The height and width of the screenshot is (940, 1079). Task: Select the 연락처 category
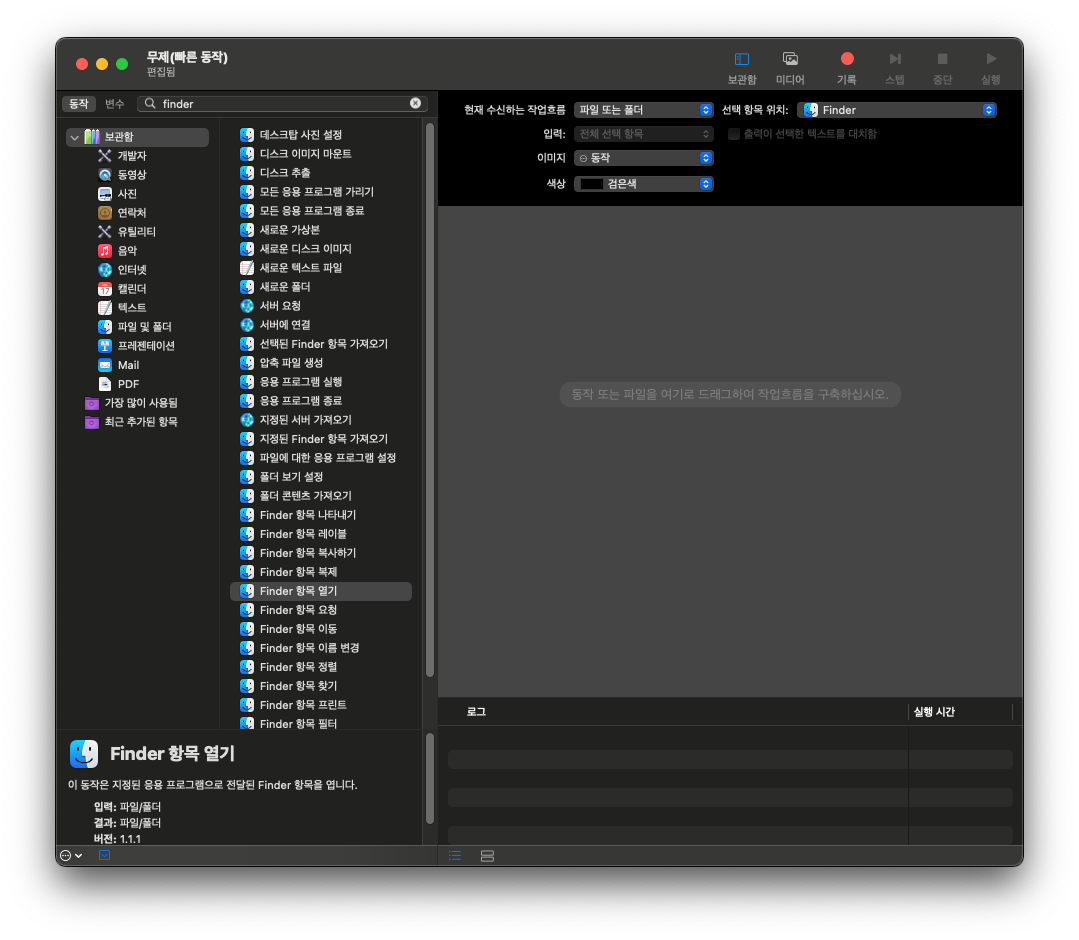click(x=131, y=213)
